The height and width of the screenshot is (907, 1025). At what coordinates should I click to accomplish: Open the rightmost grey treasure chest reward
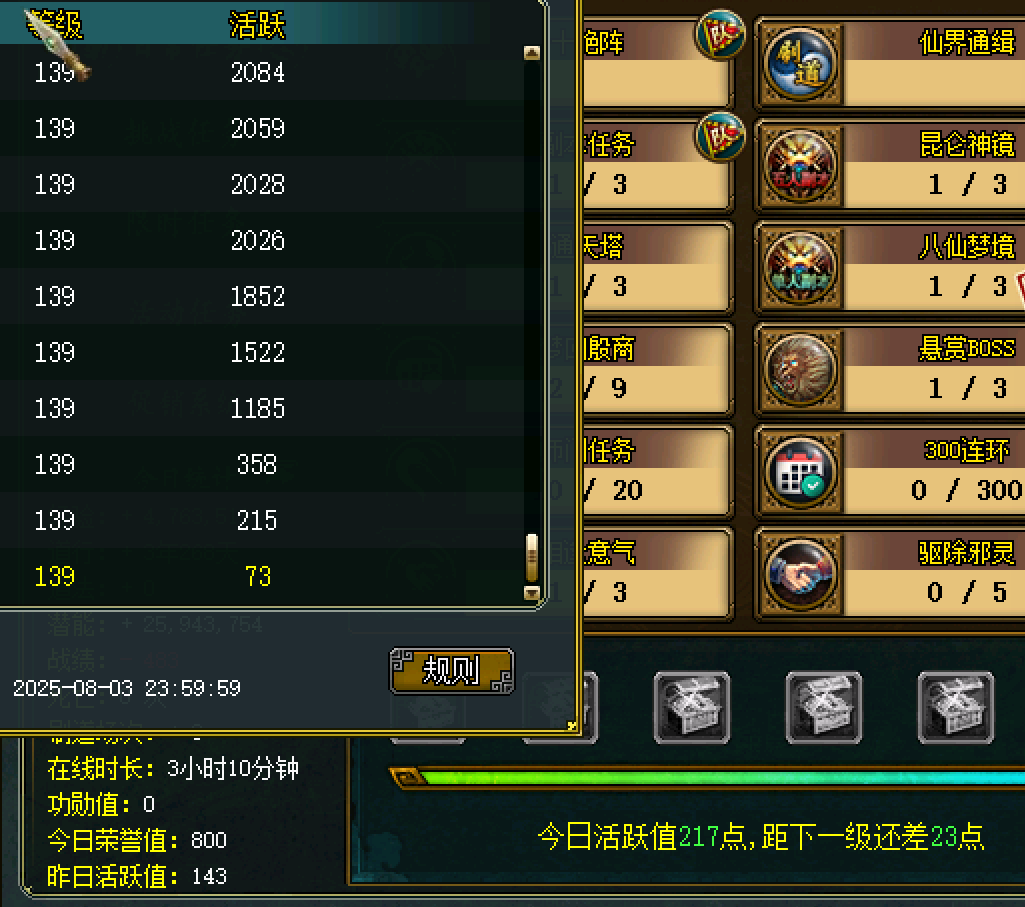(x=956, y=708)
